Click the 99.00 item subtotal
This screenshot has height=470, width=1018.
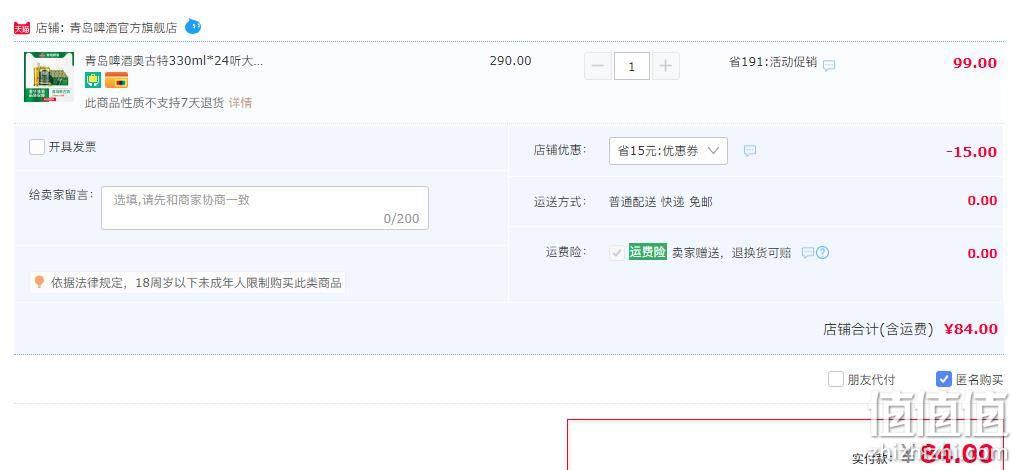tap(975, 63)
